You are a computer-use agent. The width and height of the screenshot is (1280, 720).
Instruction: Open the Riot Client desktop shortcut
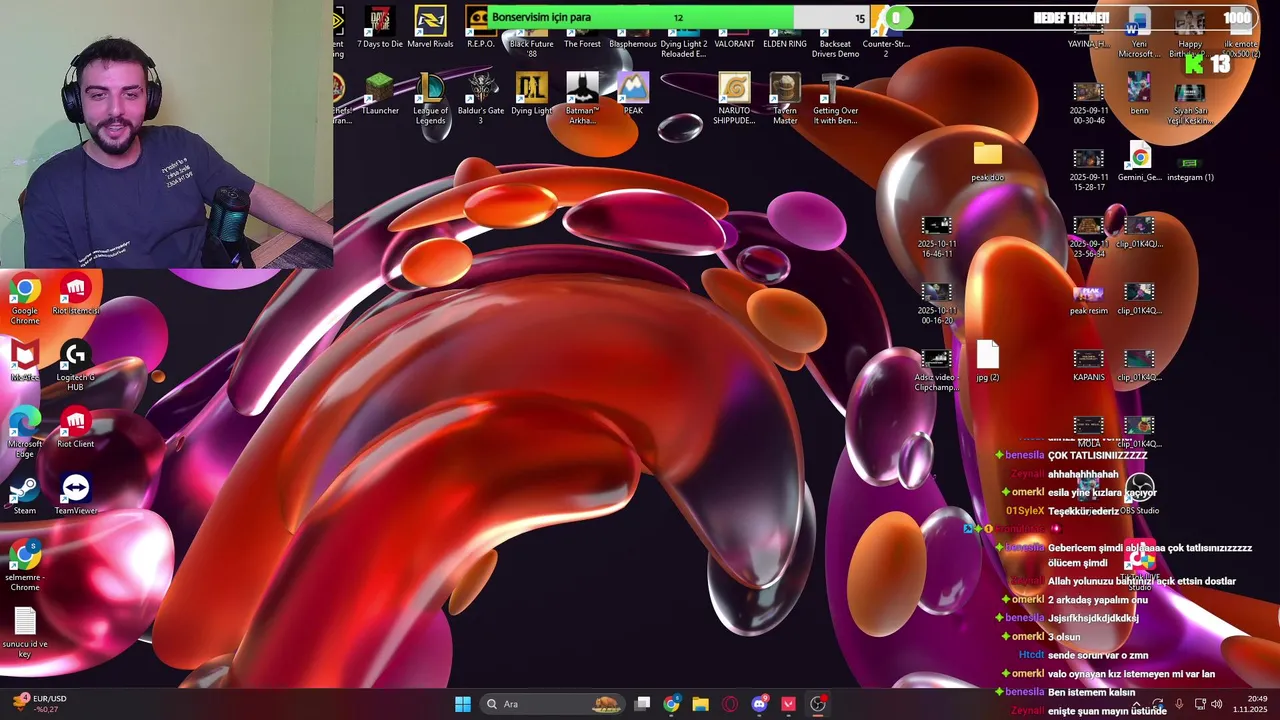click(76, 428)
